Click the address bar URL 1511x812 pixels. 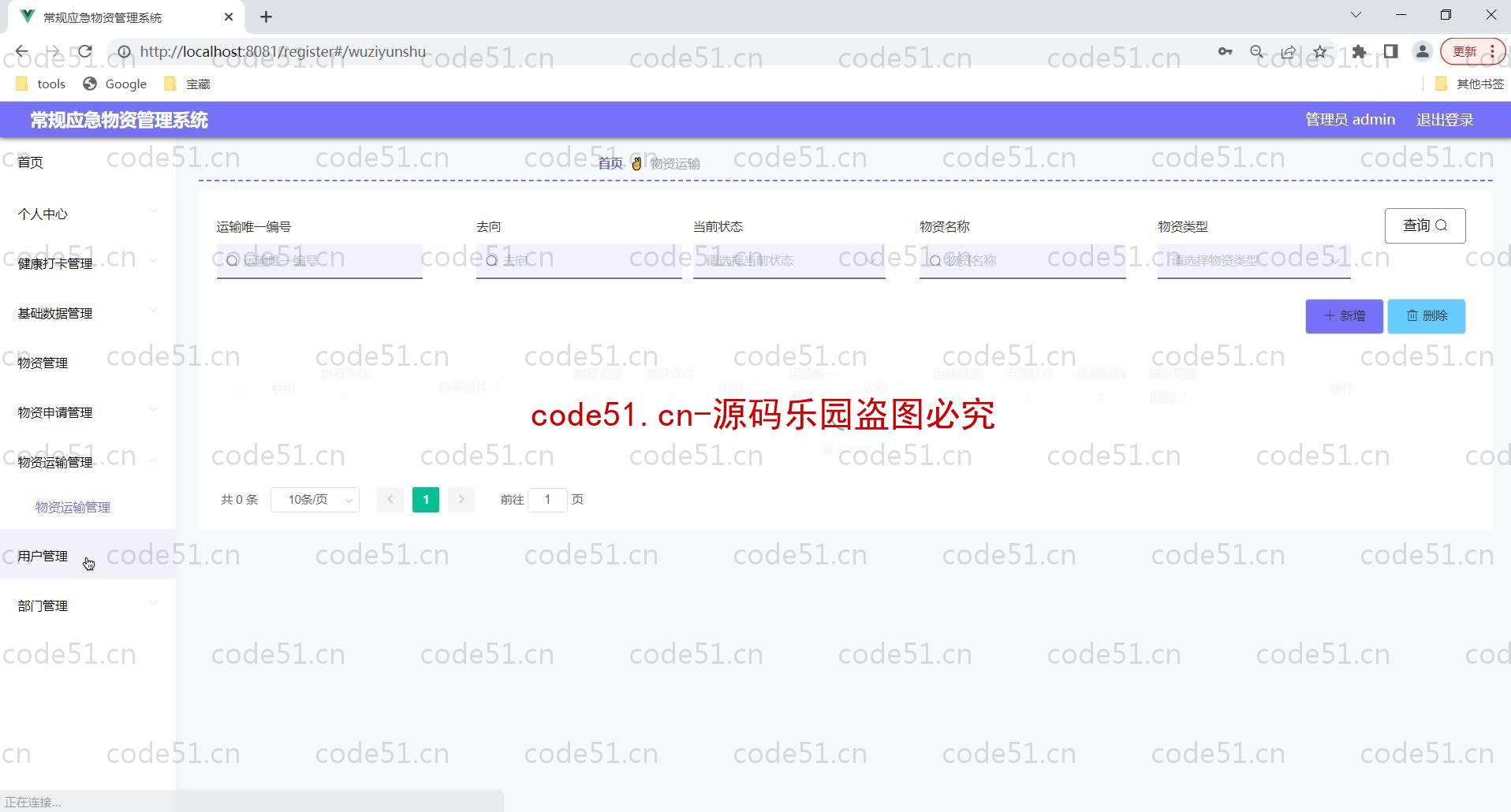282,52
